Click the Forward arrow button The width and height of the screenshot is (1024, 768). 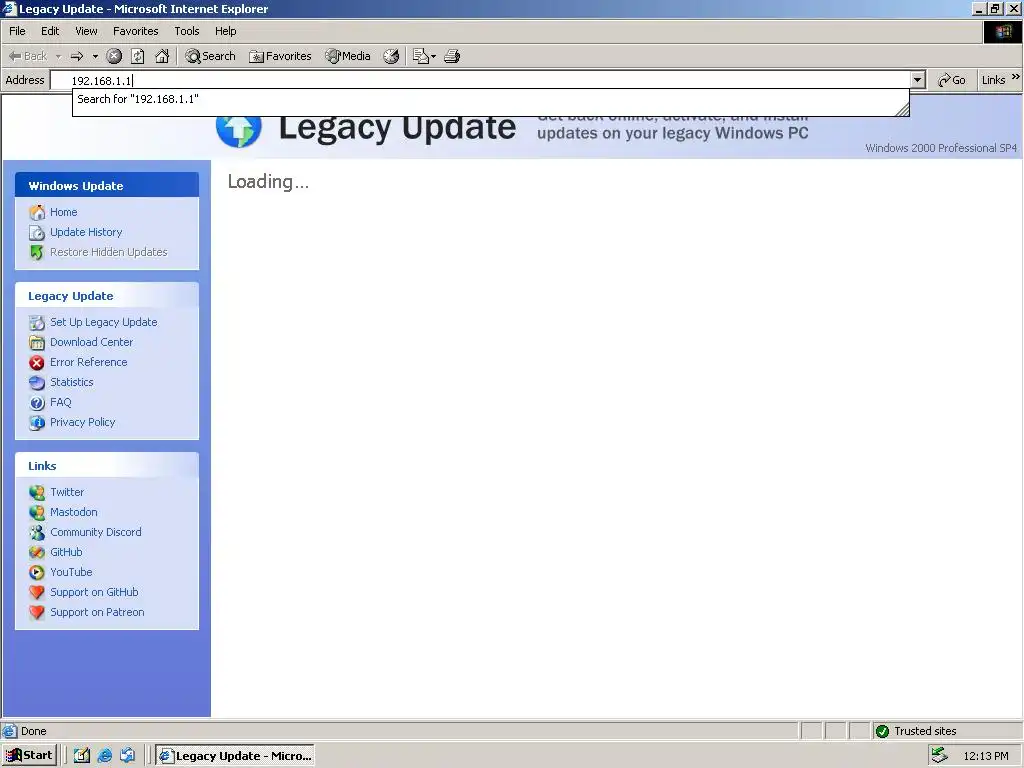77,56
